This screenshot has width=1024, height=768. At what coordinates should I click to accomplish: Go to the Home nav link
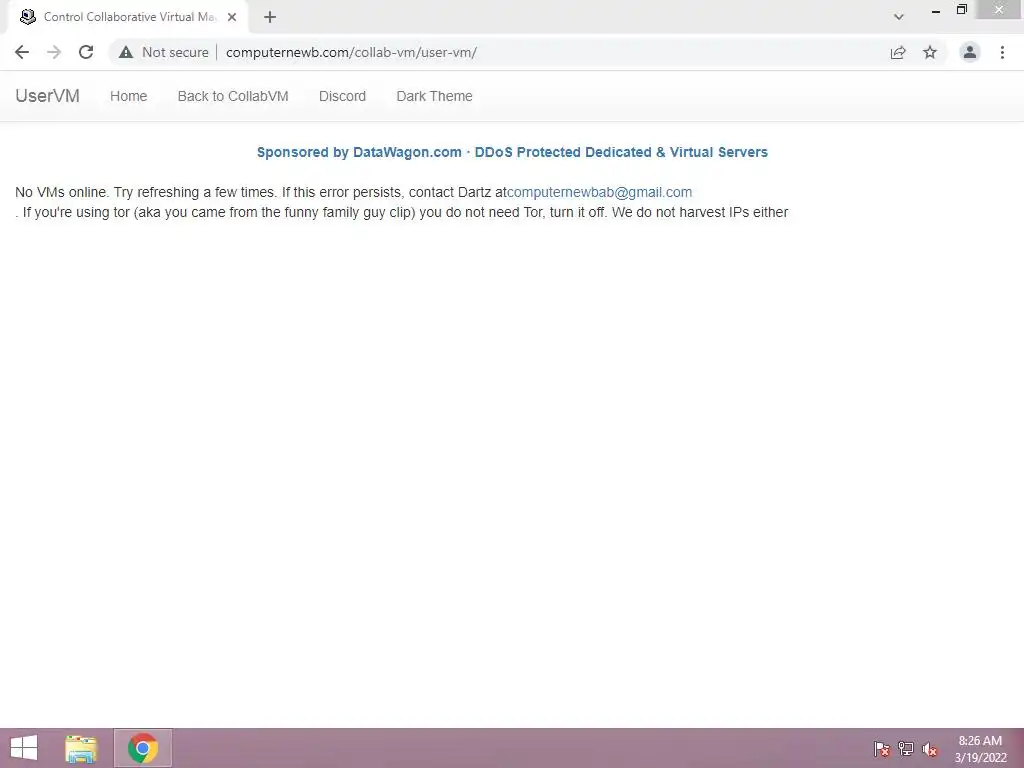pos(129,96)
